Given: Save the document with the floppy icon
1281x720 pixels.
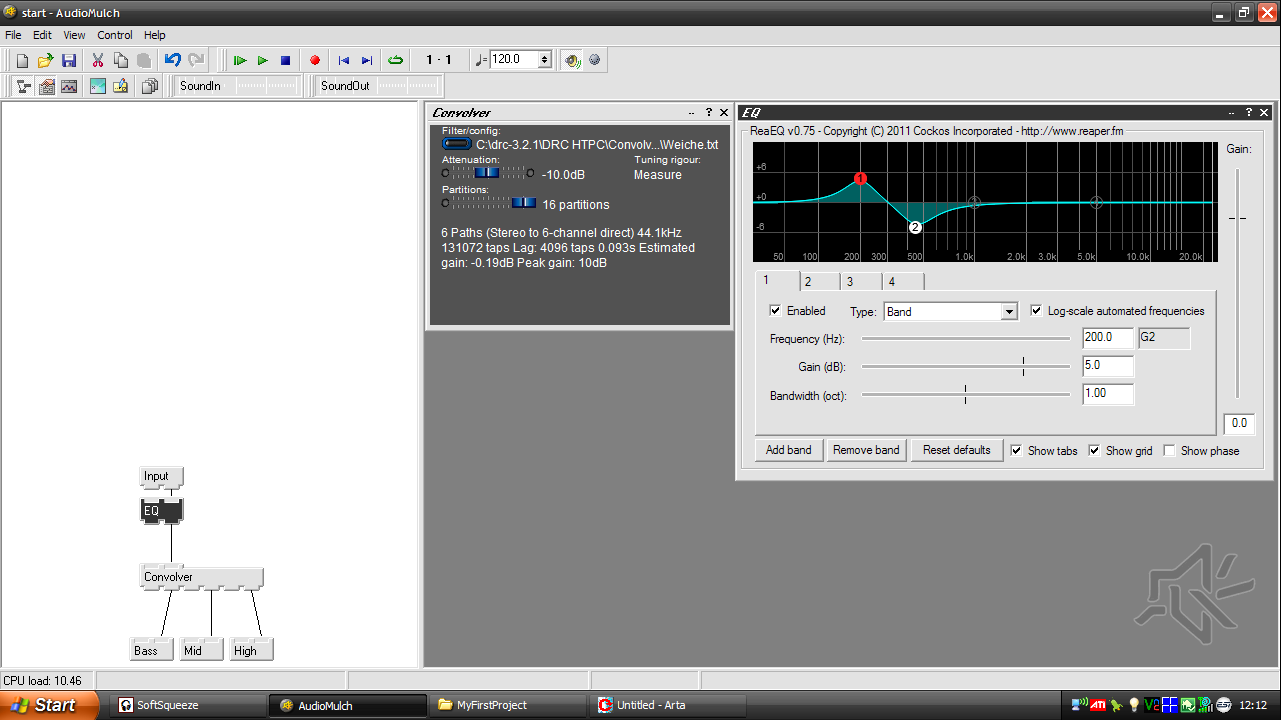Looking at the screenshot, I should pos(69,60).
